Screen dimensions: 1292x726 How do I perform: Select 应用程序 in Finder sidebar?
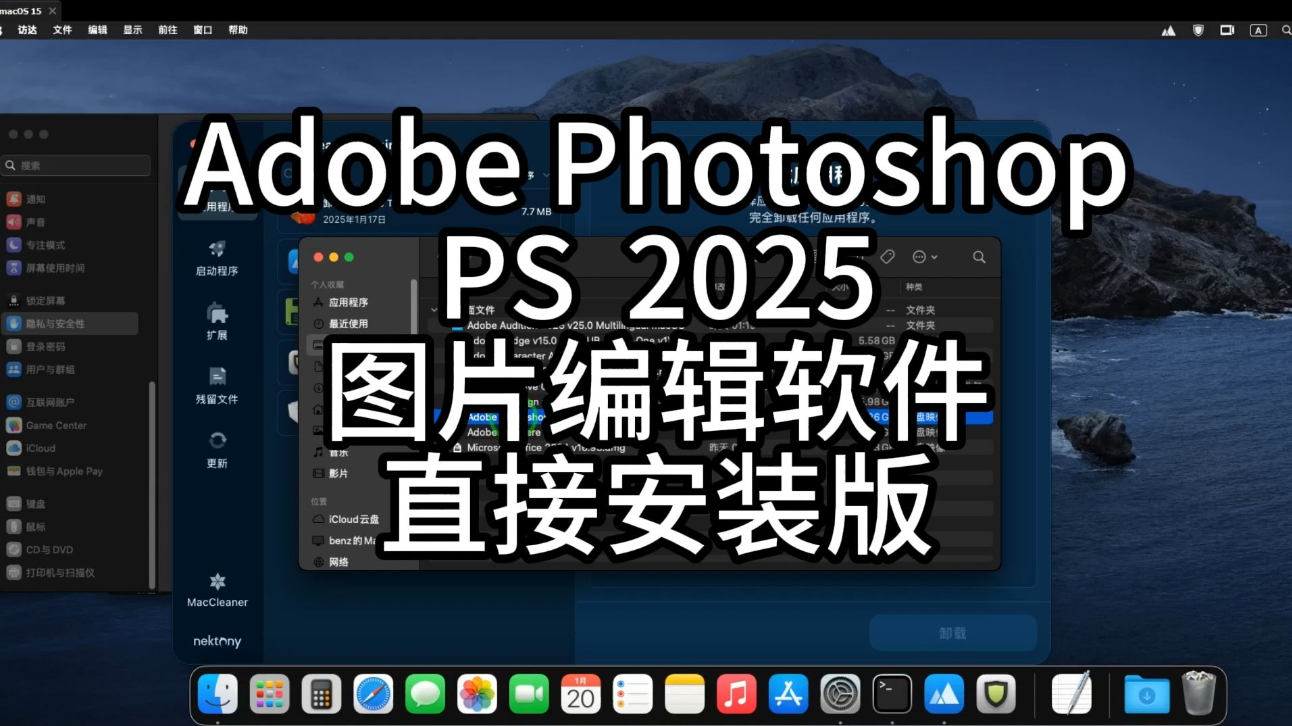coord(340,302)
